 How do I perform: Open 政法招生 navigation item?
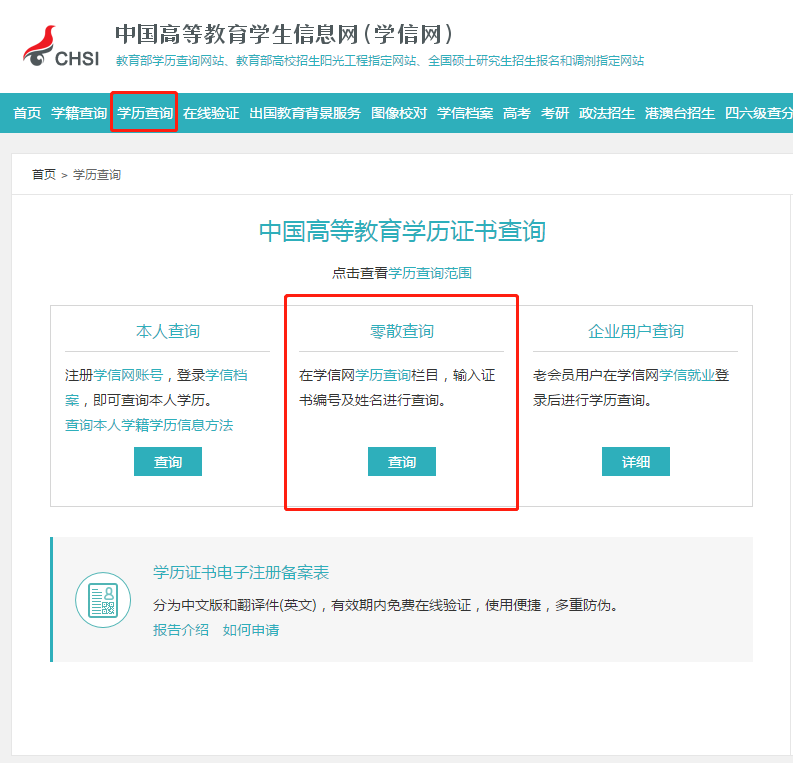(607, 113)
